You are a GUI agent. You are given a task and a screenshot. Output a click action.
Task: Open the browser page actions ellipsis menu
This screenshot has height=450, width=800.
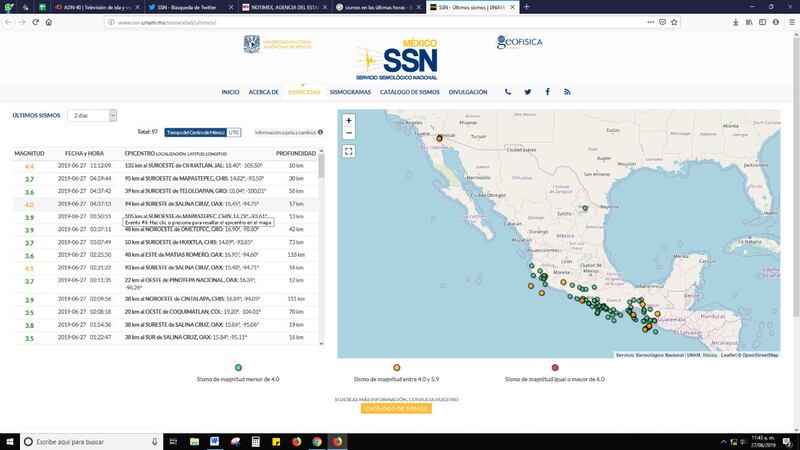click(x=651, y=22)
